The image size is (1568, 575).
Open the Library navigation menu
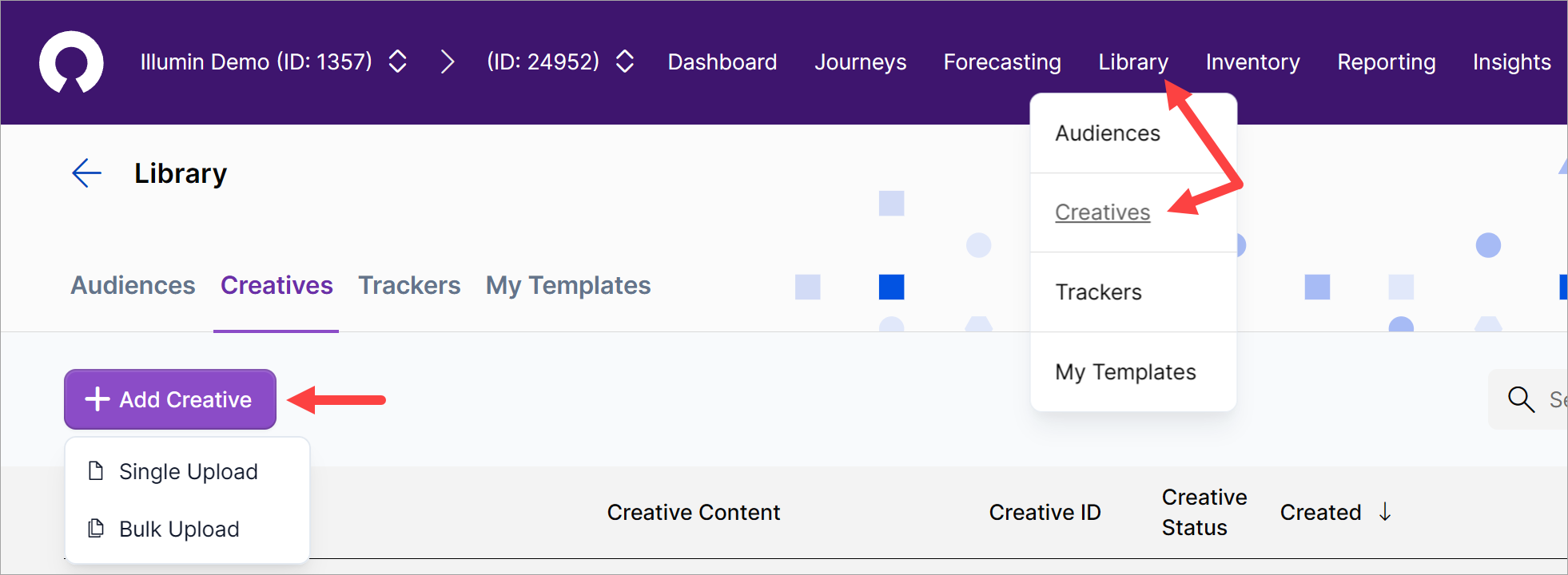click(1132, 62)
